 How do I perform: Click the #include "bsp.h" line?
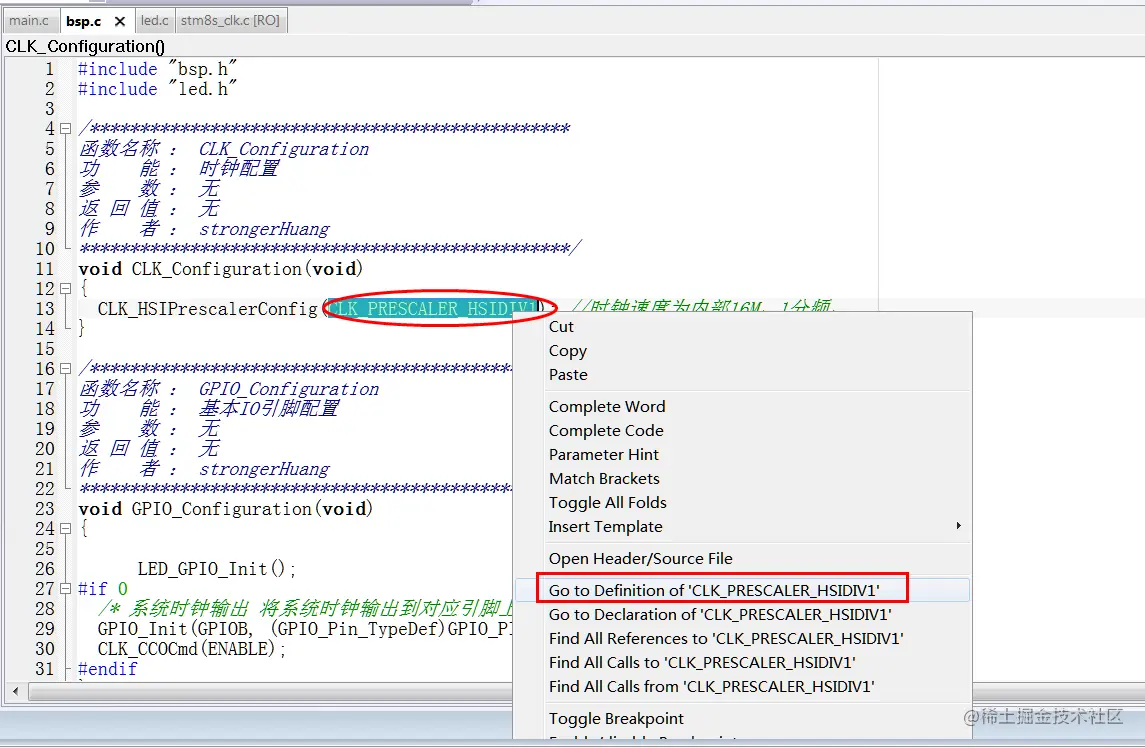(x=157, y=69)
